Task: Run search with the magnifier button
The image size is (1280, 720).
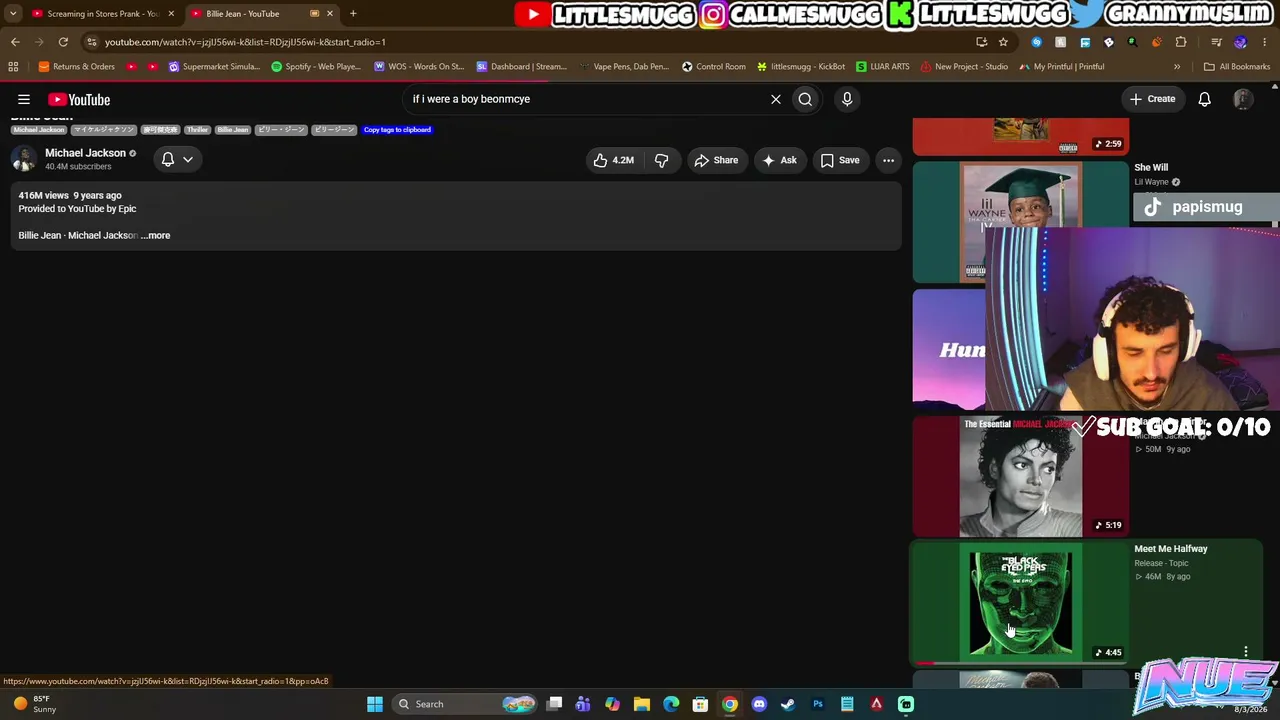Action: pos(805,99)
